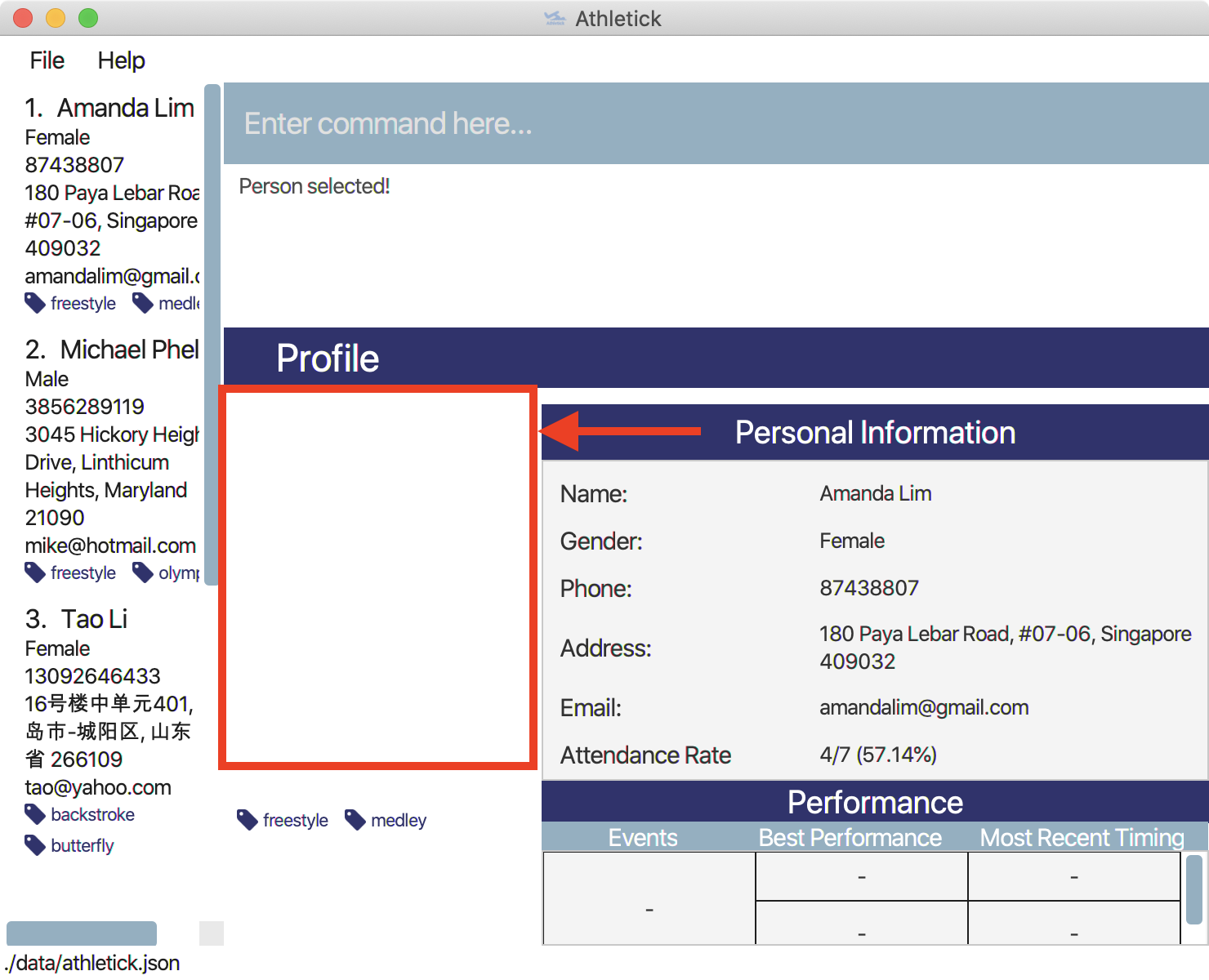Click phone number 13092646433 in list
The width and height of the screenshot is (1209, 980).
[92, 676]
